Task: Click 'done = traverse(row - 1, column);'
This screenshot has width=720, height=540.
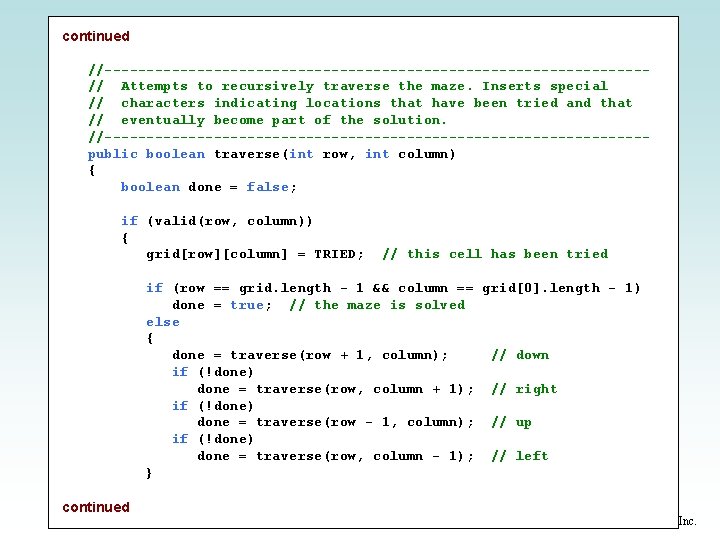Action: [335, 422]
